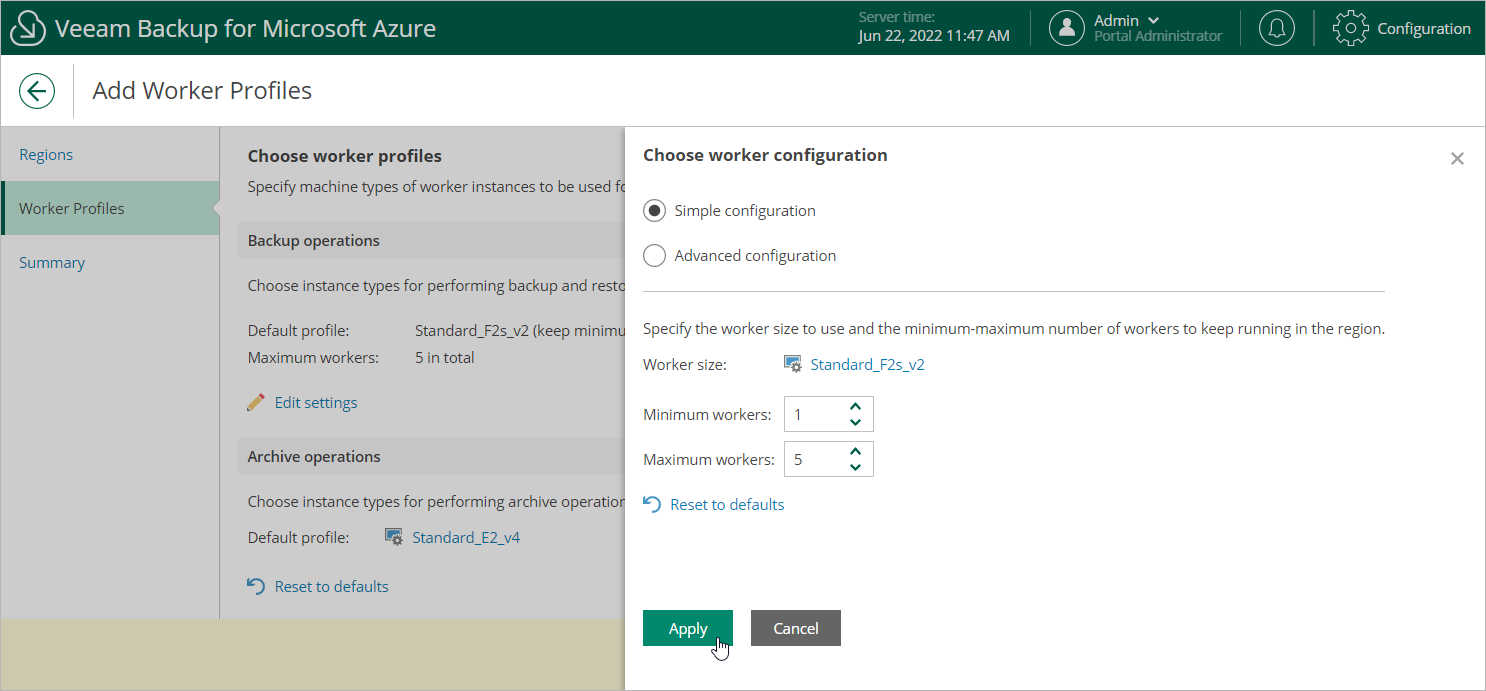This screenshot has height=691, width=1486.
Task: Select the Advanced configuration radio button
Action: [654, 256]
